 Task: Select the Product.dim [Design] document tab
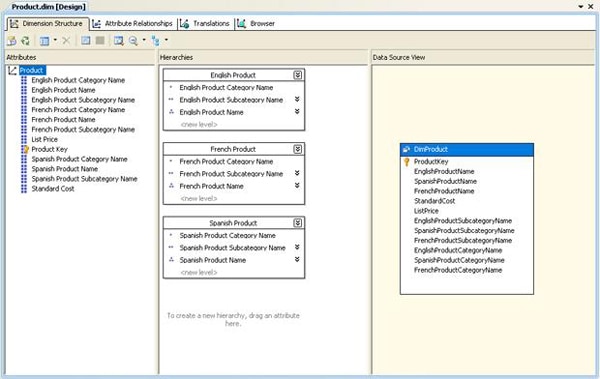[x=48, y=7]
